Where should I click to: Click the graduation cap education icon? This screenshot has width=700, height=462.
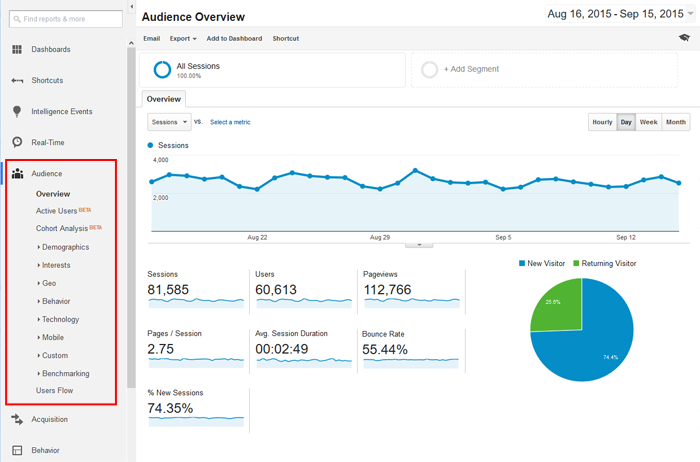[x=683, y=38]
